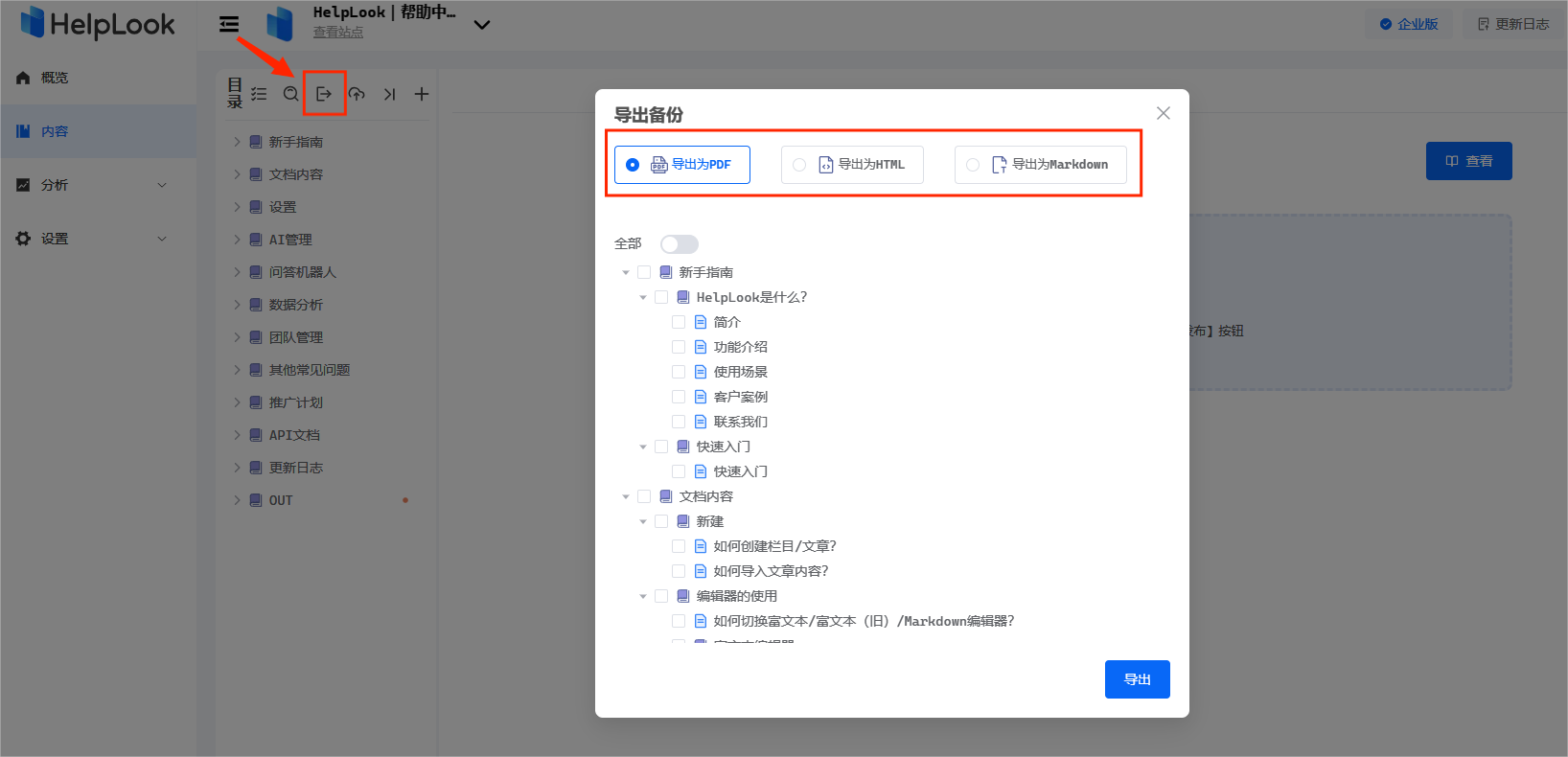Collapse the 新手指南 node in export tree

pyautogui.click(x=626, y=272)
